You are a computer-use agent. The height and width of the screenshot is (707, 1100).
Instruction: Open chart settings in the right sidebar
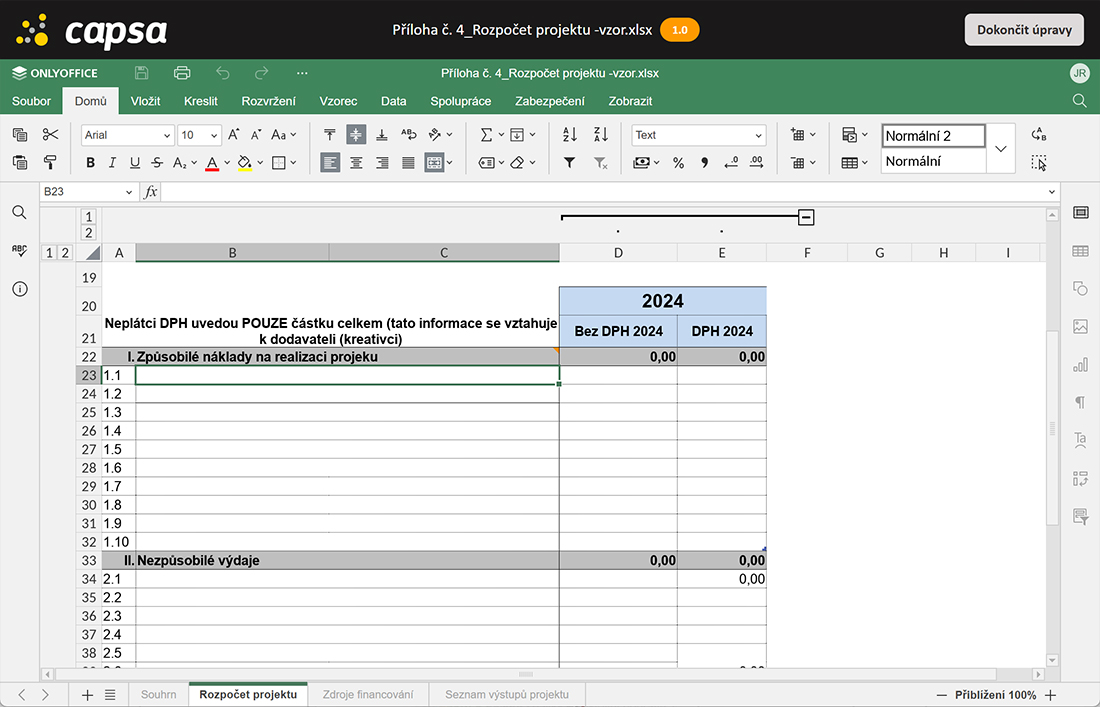[1080, 365]
